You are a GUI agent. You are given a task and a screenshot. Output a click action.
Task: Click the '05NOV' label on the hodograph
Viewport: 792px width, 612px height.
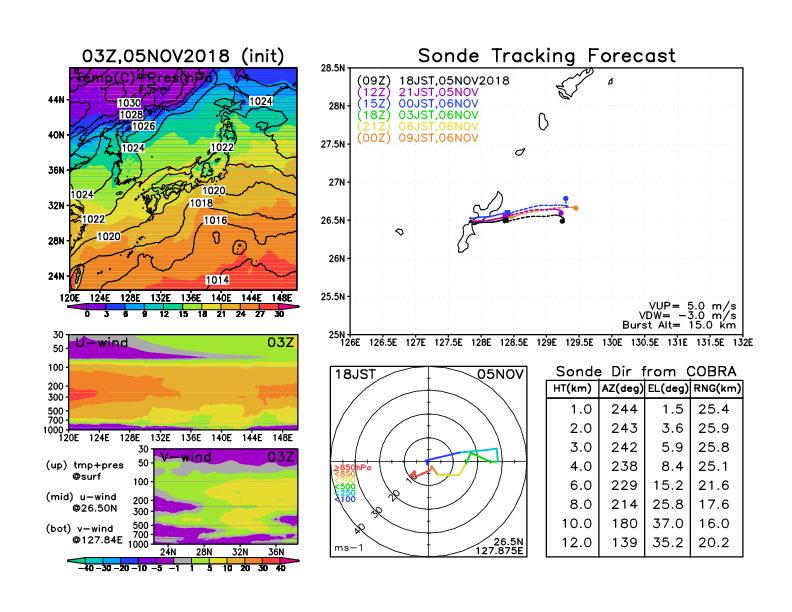[x=501, y=375]
